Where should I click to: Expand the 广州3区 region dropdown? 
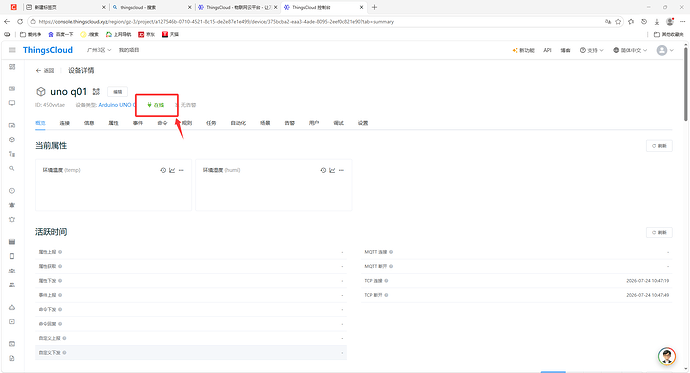coord(99,50)
